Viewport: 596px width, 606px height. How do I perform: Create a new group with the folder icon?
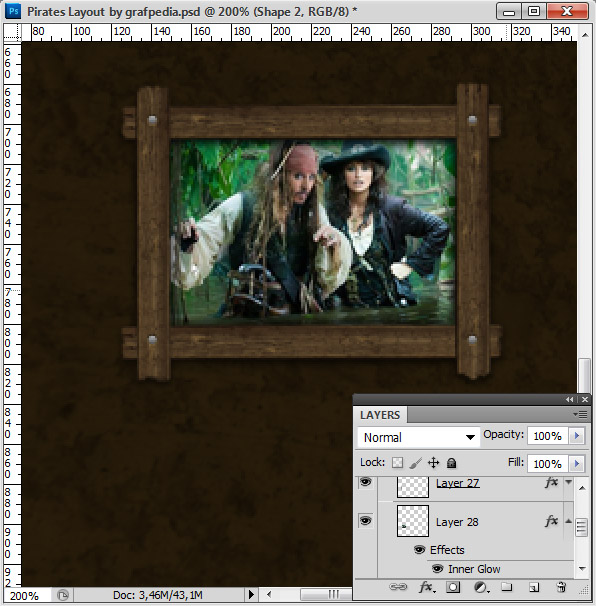click(x=507, y=587)
